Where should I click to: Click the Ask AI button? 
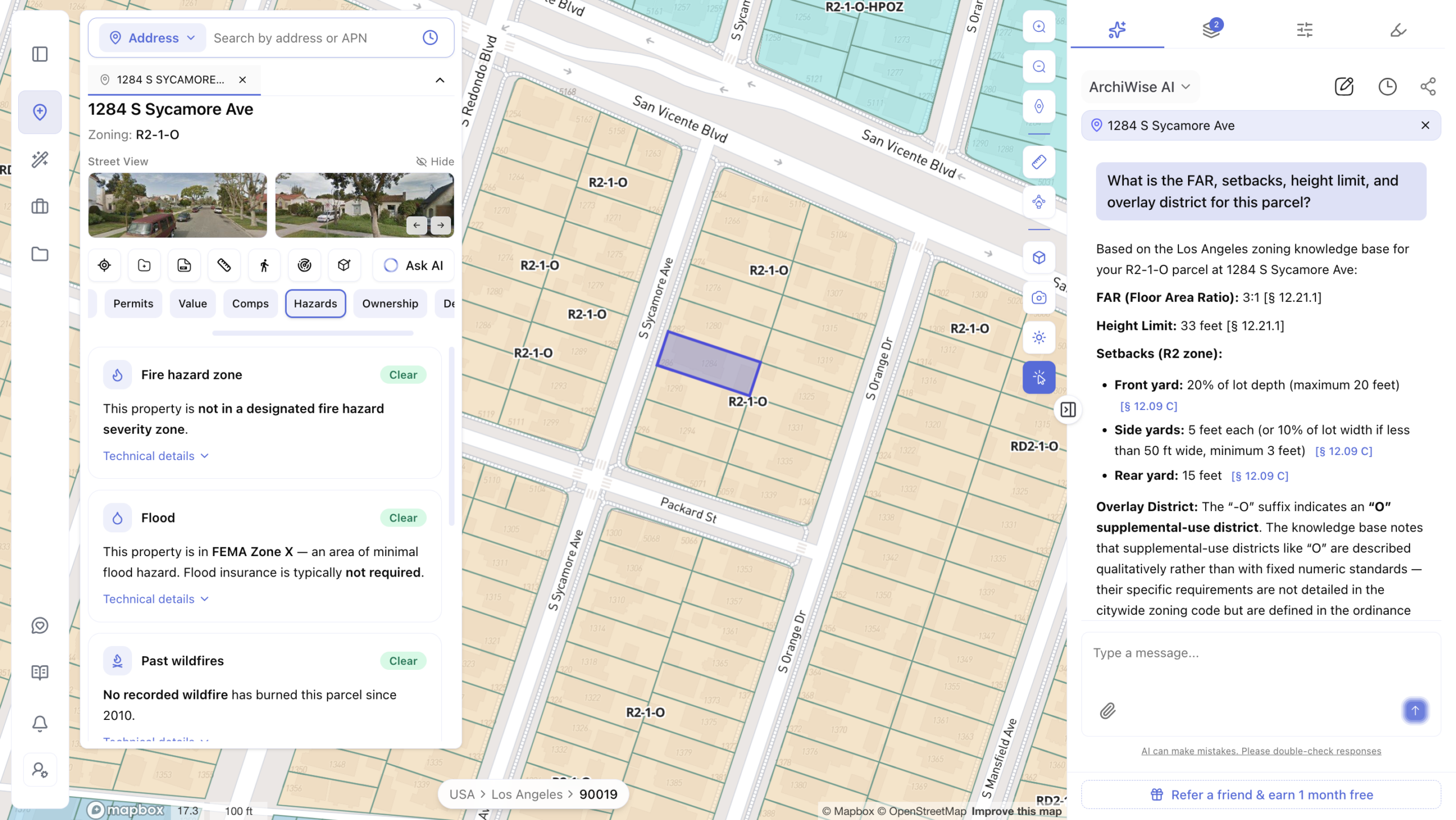point(413,265)
